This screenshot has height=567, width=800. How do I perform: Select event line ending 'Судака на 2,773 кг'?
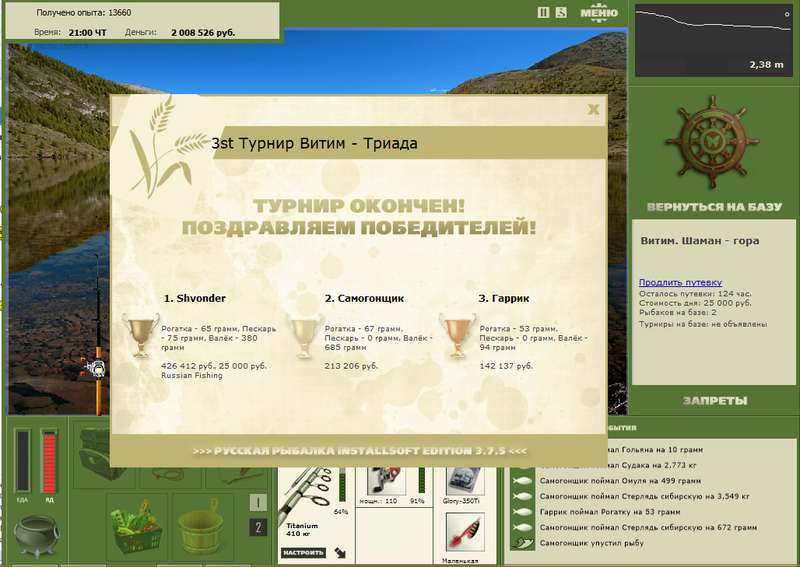[x=653, y=465]
